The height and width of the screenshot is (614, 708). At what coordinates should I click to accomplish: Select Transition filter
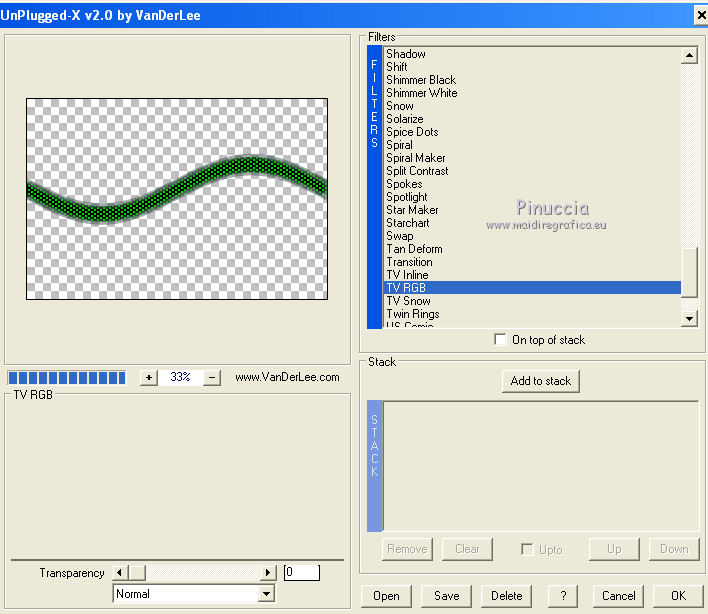pyautogui.click(x=532, y=262)
